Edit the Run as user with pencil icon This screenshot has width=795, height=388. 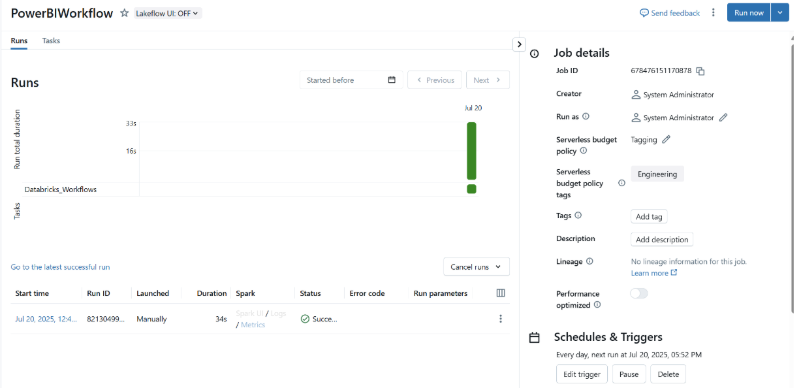(723, 117)
